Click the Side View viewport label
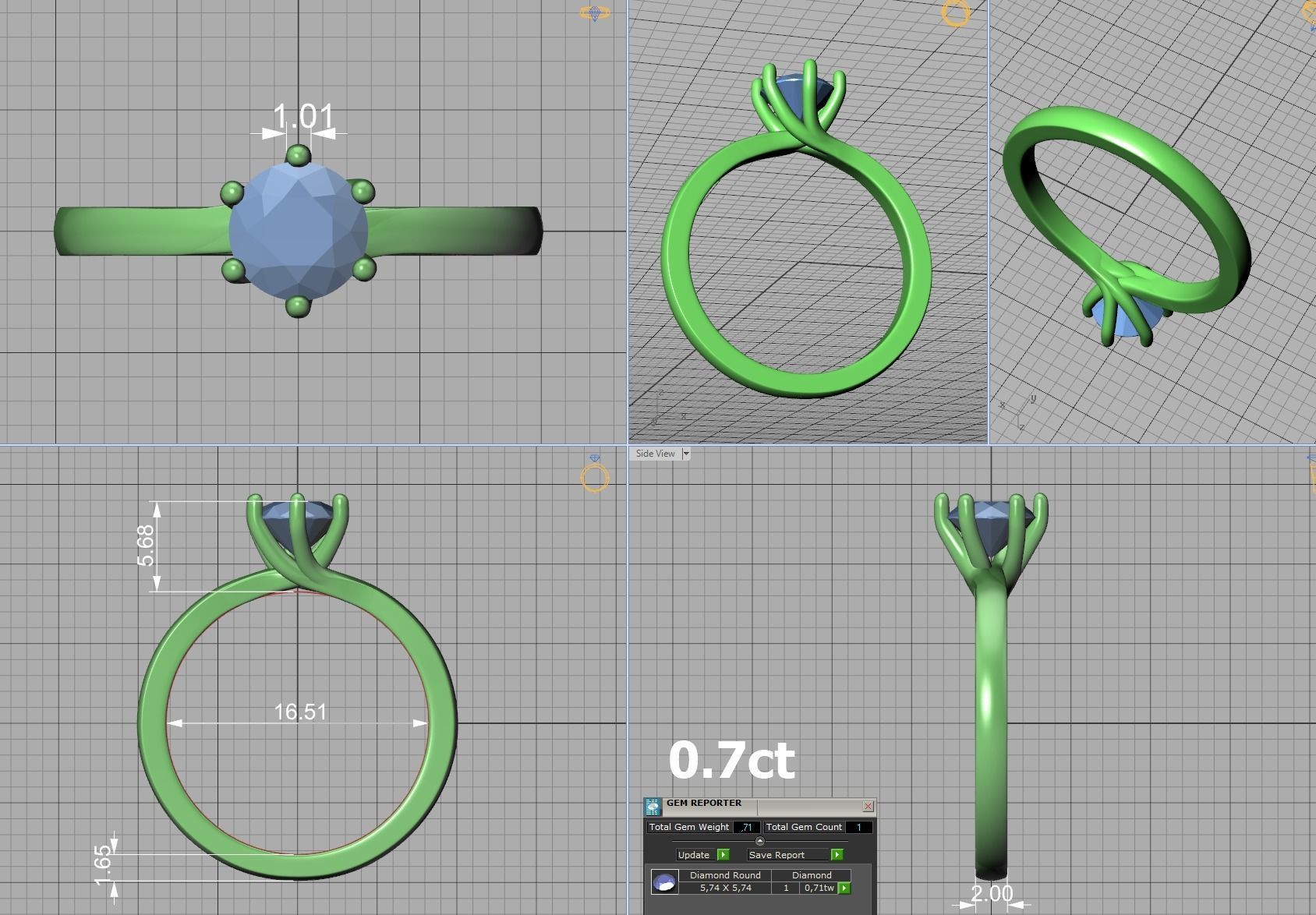This screenshot has width=1316, height=915. coord(656,454)
